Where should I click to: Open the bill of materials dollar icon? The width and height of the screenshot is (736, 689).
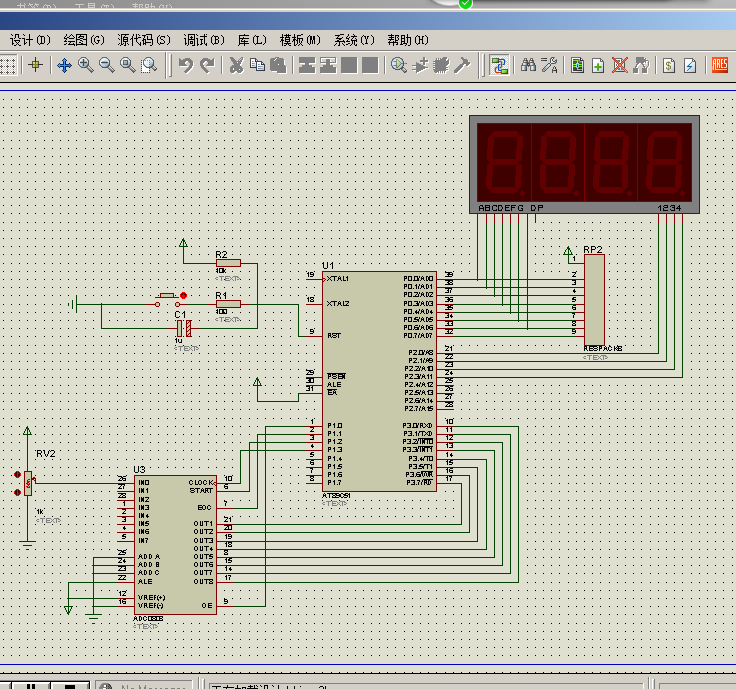[669, 65]
